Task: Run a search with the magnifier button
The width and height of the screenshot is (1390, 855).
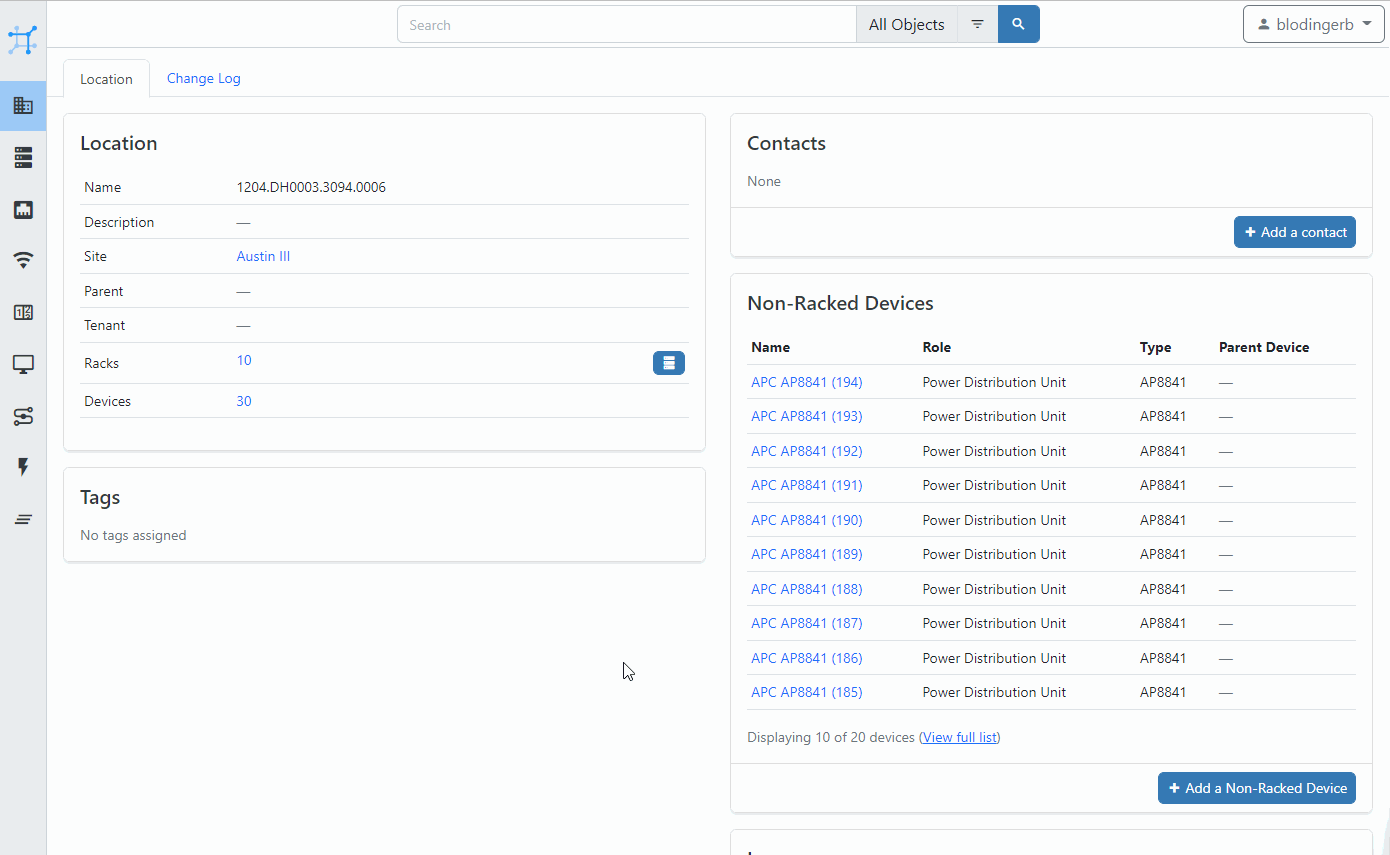Action: (x=1018, y=24)
